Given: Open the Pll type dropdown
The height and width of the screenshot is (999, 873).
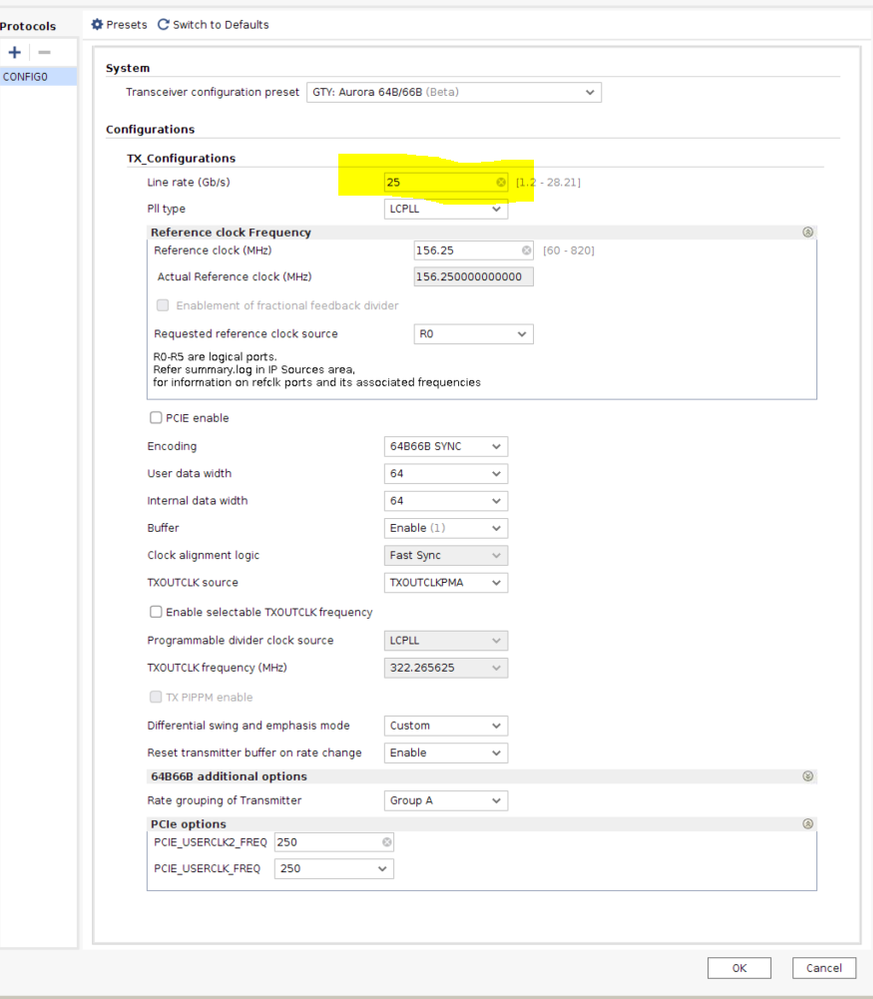Looking at the screenshot, I should tap(446, 209).
